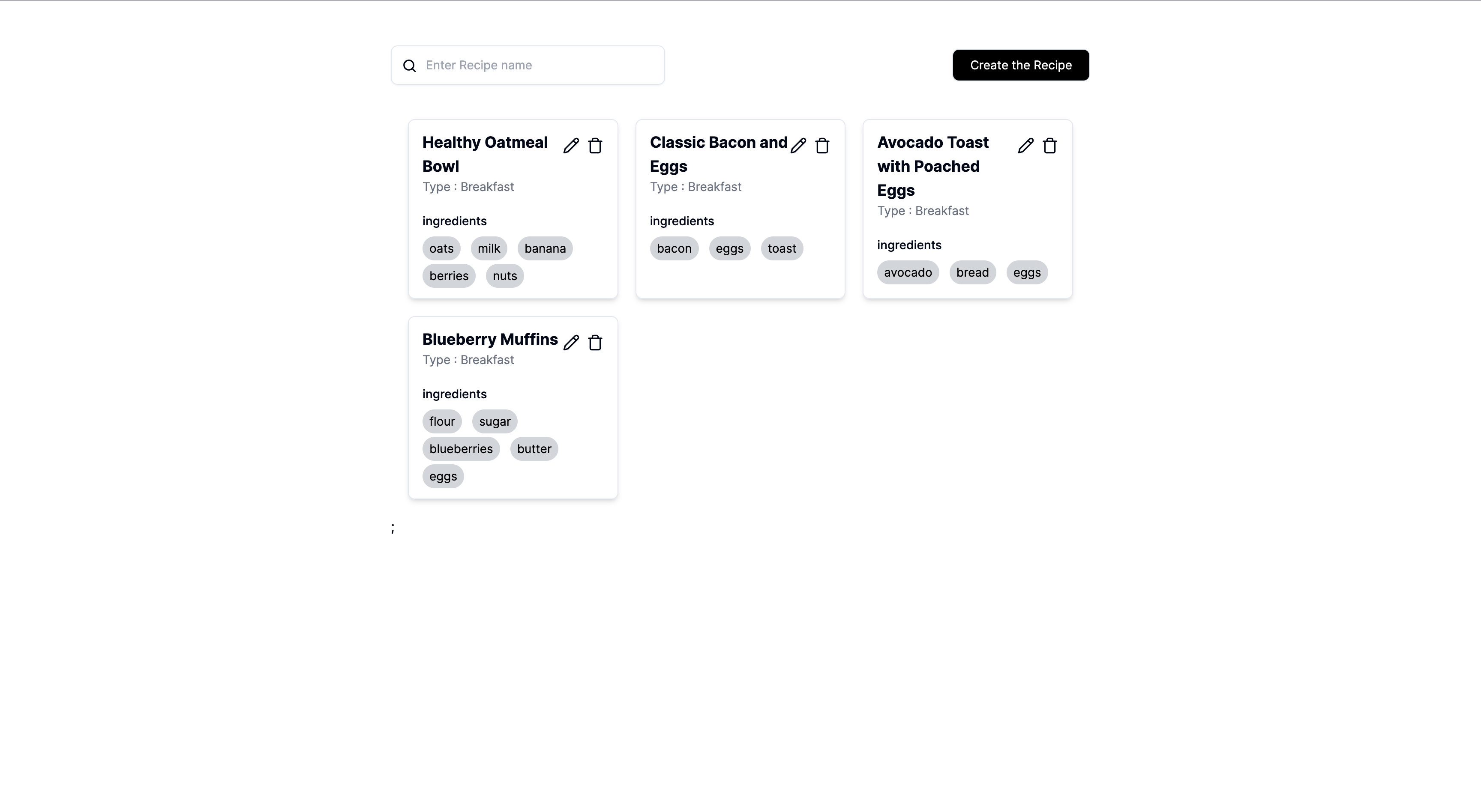
Task: Delete the Healthy Oatmeal Bowl recipe
Action: click(595, 146)
